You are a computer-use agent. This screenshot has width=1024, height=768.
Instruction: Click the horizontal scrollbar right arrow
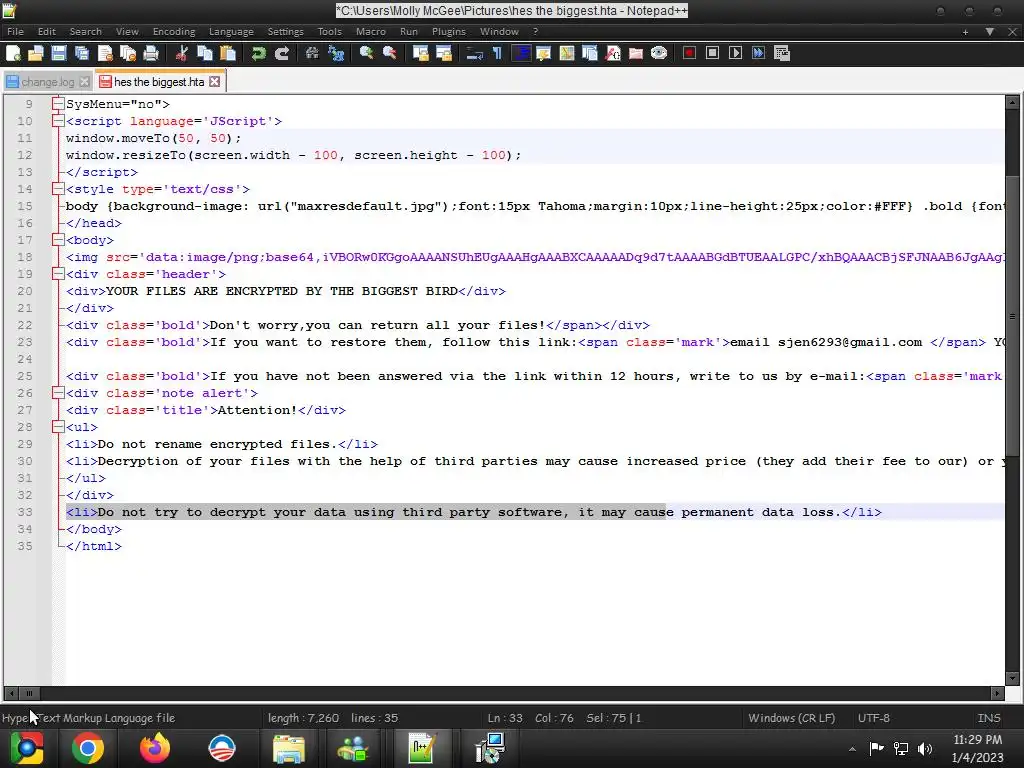[x=997, y=693]
